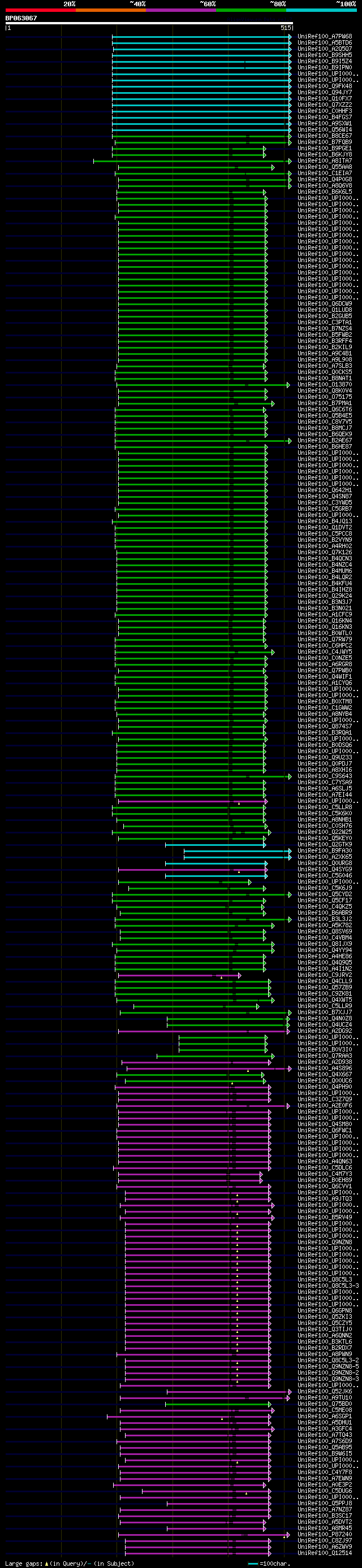This screenshot has width=362, height=1568.
Task: Select hit label UniRef100_C5LLR8
Action: (325, 807)
